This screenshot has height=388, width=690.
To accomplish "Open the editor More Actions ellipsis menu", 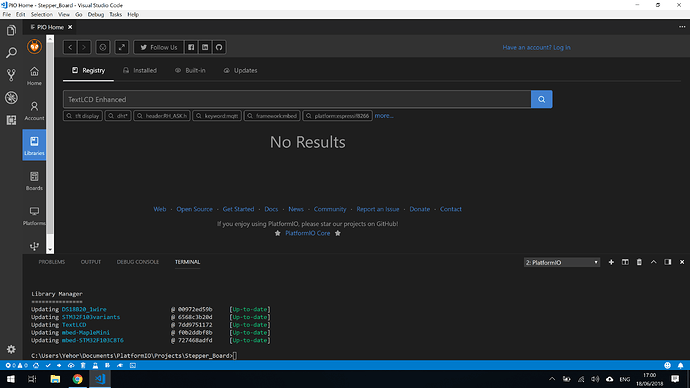I will [682, 27].
